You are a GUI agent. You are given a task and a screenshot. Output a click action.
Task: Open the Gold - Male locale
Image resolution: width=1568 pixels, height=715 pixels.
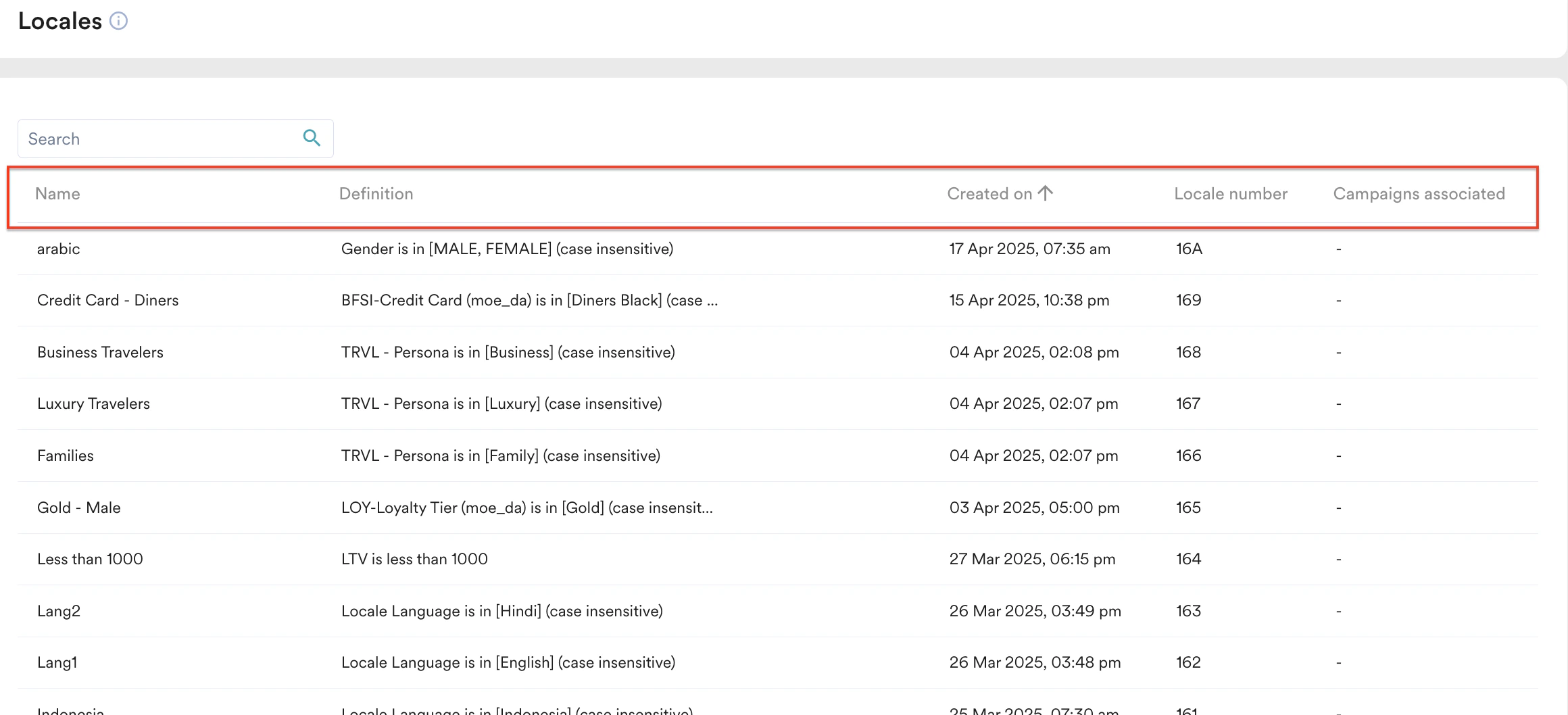click(x=78, y=508)
